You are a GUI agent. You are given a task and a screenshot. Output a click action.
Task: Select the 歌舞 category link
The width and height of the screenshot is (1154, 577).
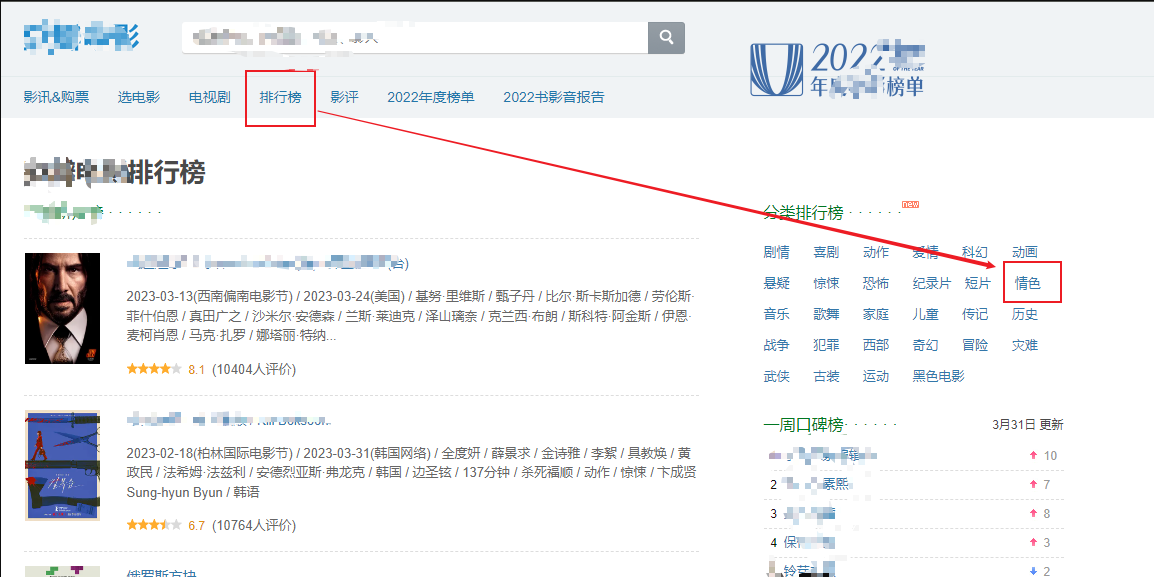click(x=826, y=314)
